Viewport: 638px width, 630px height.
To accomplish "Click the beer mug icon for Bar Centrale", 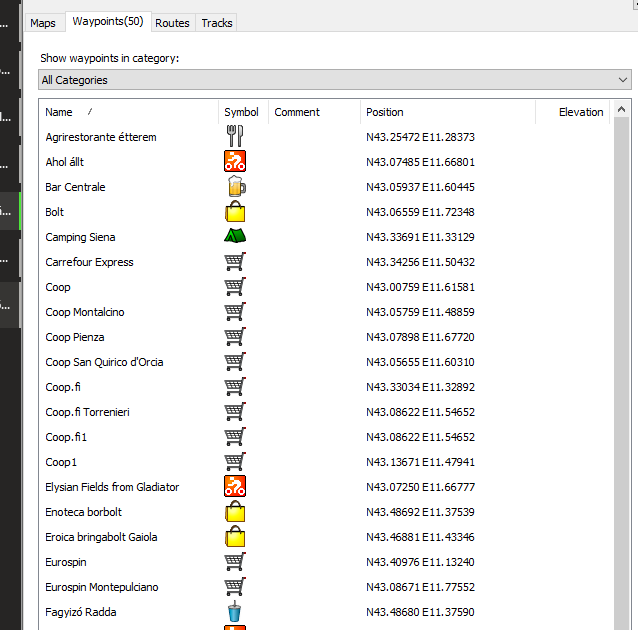I will 236,186.
